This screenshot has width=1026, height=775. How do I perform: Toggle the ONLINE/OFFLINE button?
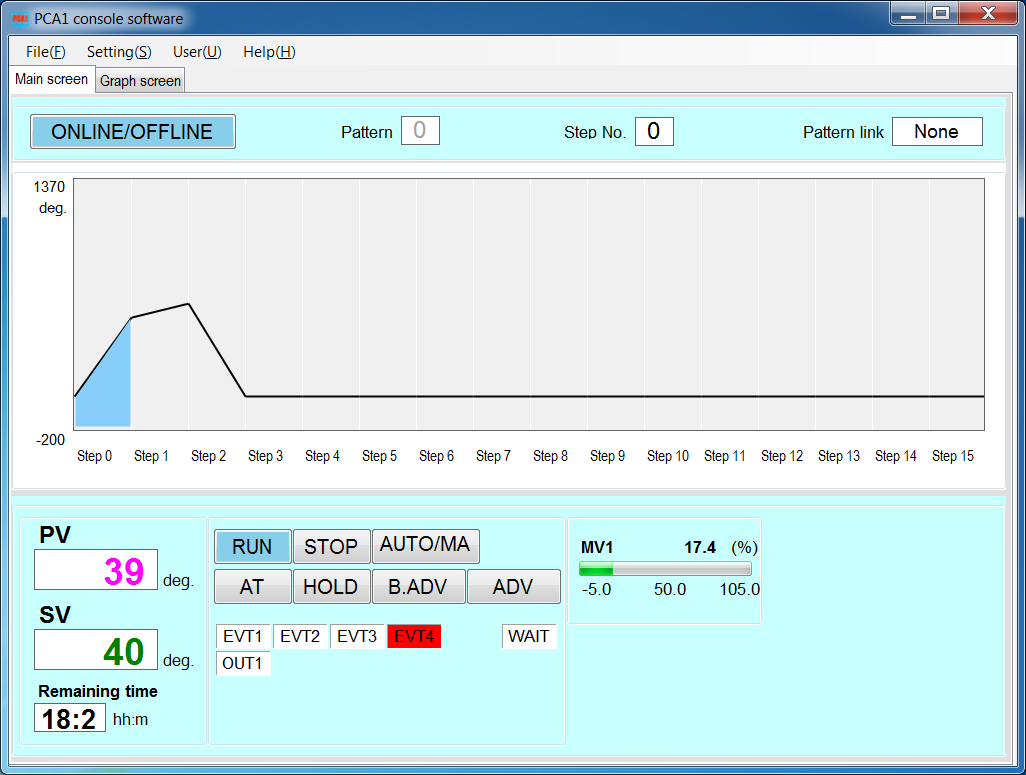(x=133, y=132)
